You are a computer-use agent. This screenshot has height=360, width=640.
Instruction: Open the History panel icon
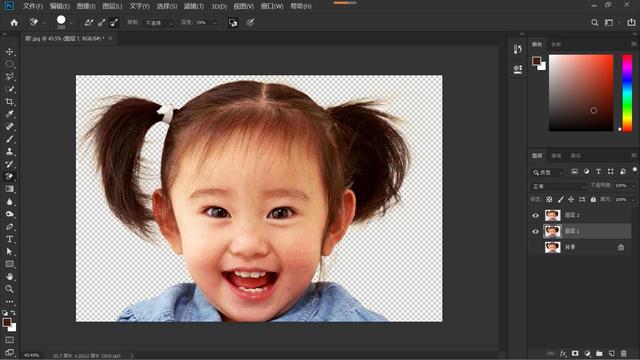point(518,49)
